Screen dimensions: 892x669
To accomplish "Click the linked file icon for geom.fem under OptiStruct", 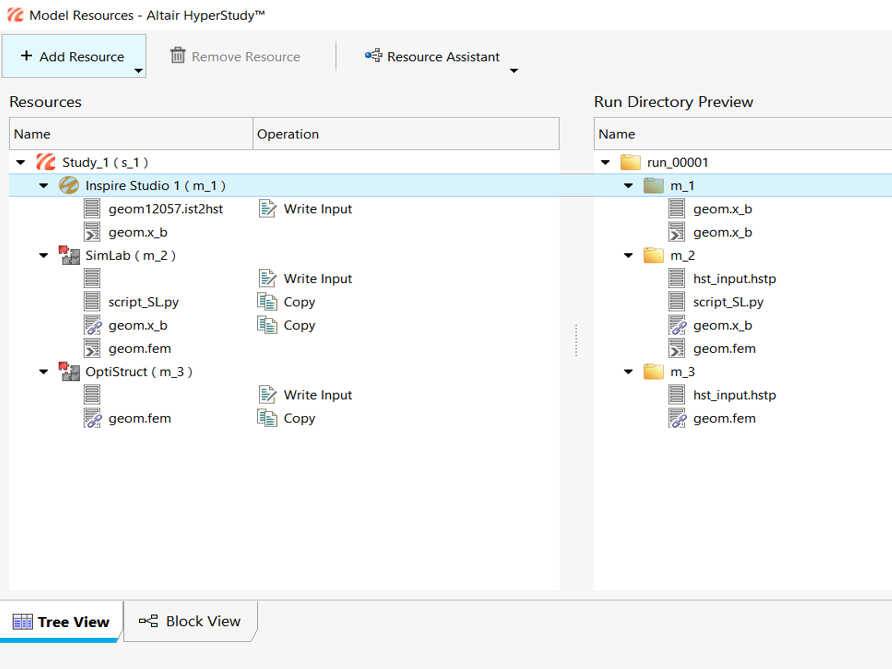I will point(92,418).
